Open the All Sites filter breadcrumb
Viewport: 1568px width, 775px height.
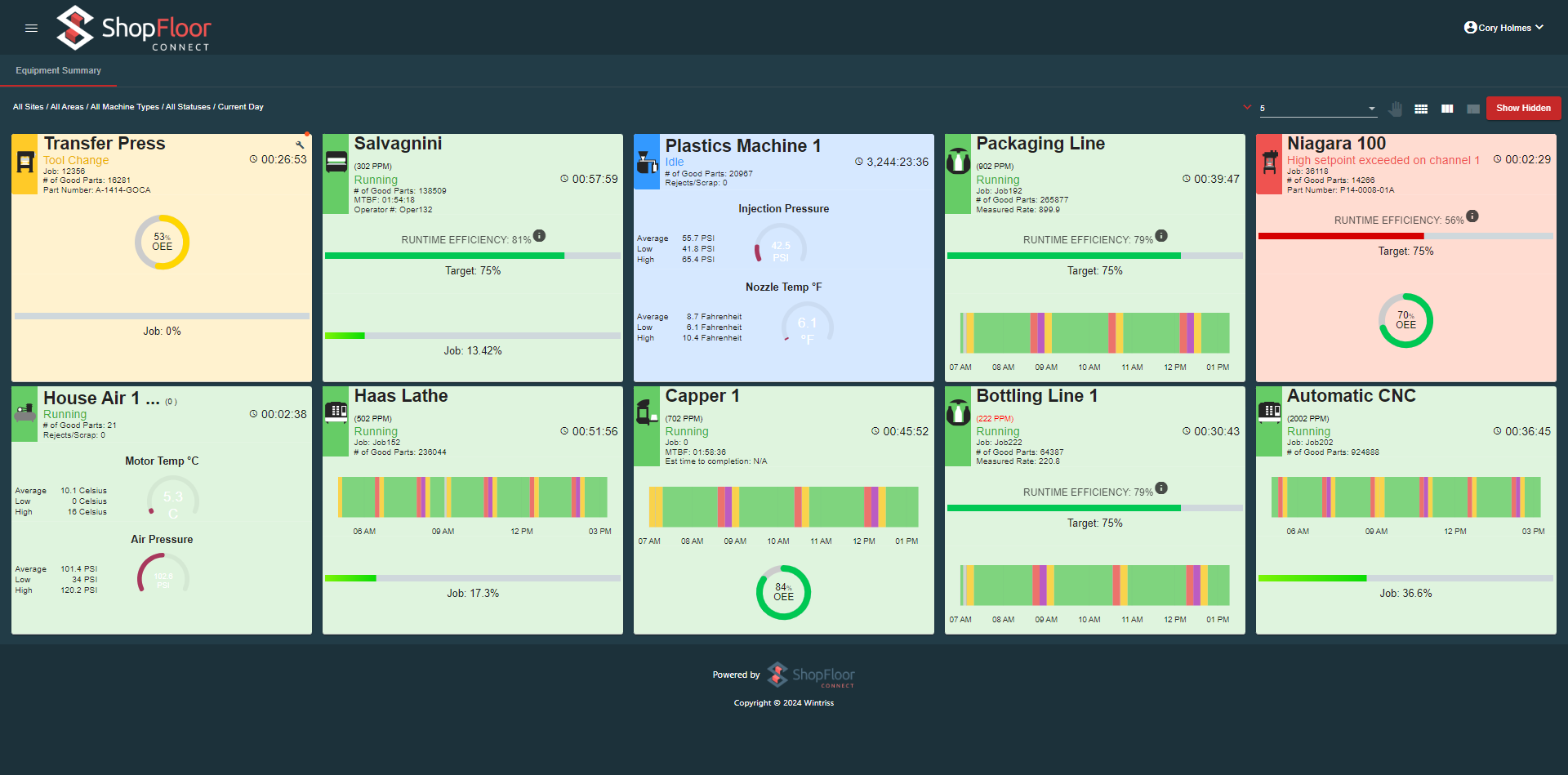[28, 107]
